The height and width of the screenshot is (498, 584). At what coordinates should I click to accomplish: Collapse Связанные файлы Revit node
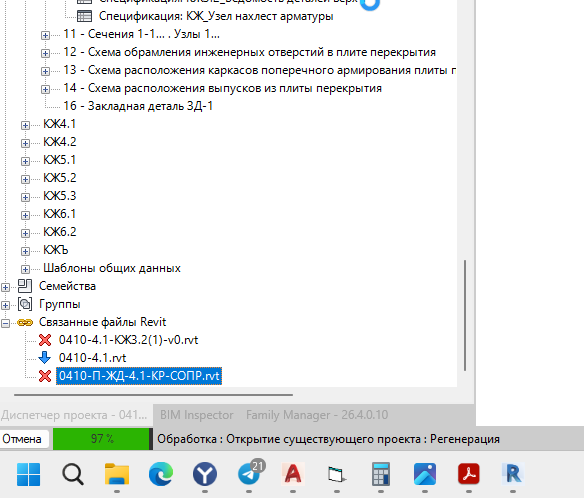tap(5, 323)
